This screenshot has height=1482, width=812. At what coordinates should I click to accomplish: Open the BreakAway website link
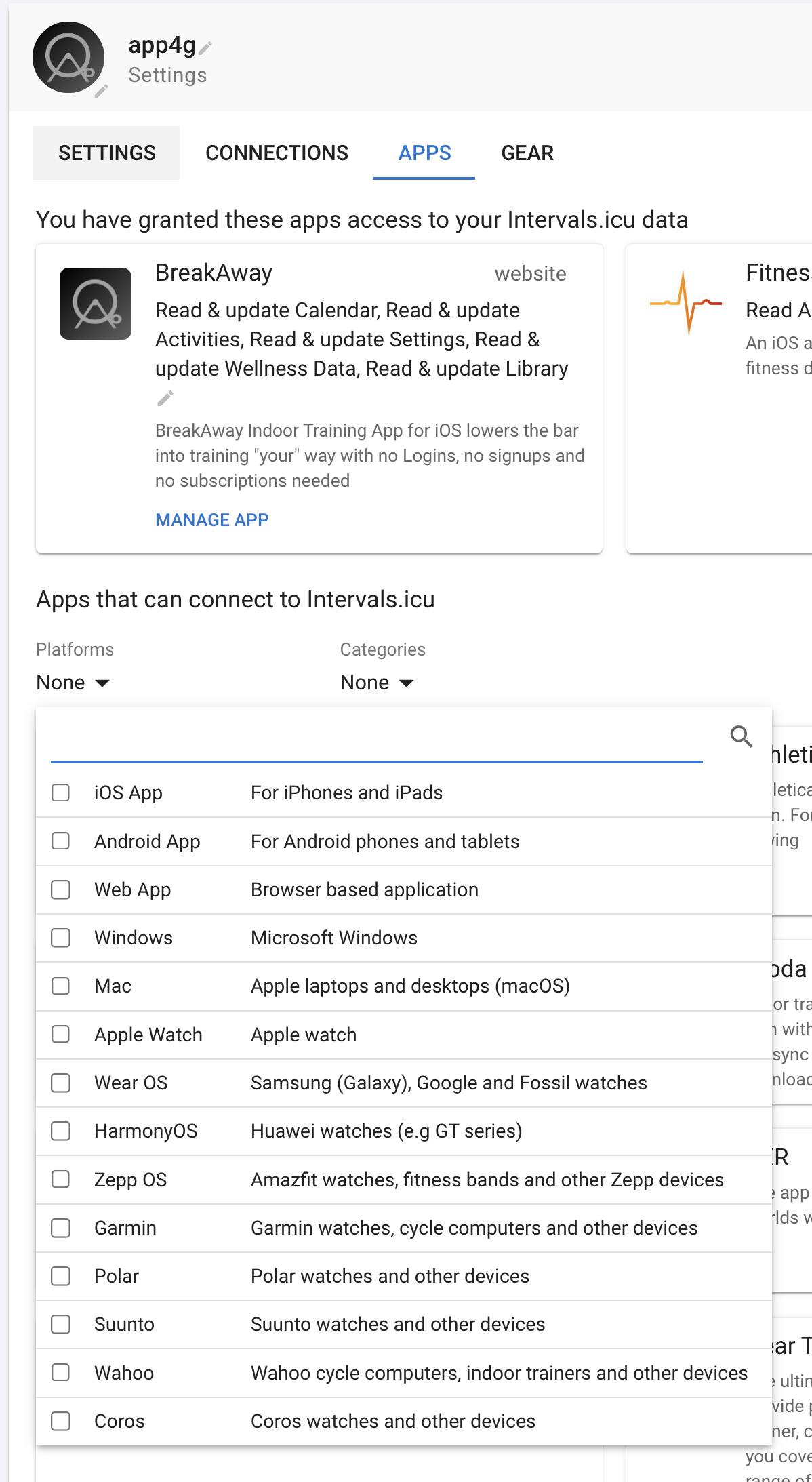click(x=530, y=274)
